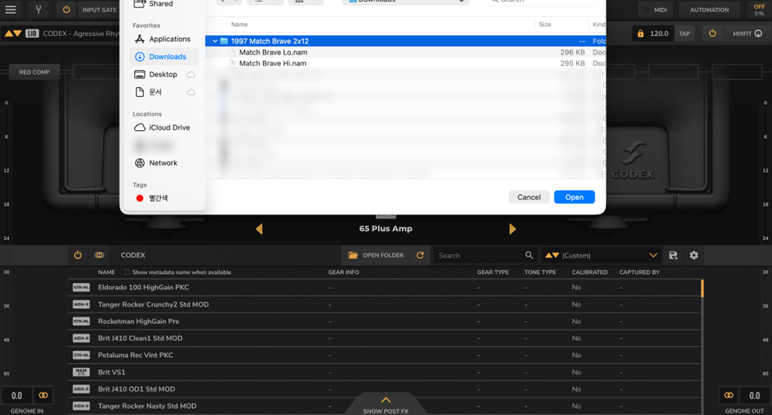The width and height of the screenshot is (772, 415).
Task: Click the magnifier search icon
Action: pos(529,255)
